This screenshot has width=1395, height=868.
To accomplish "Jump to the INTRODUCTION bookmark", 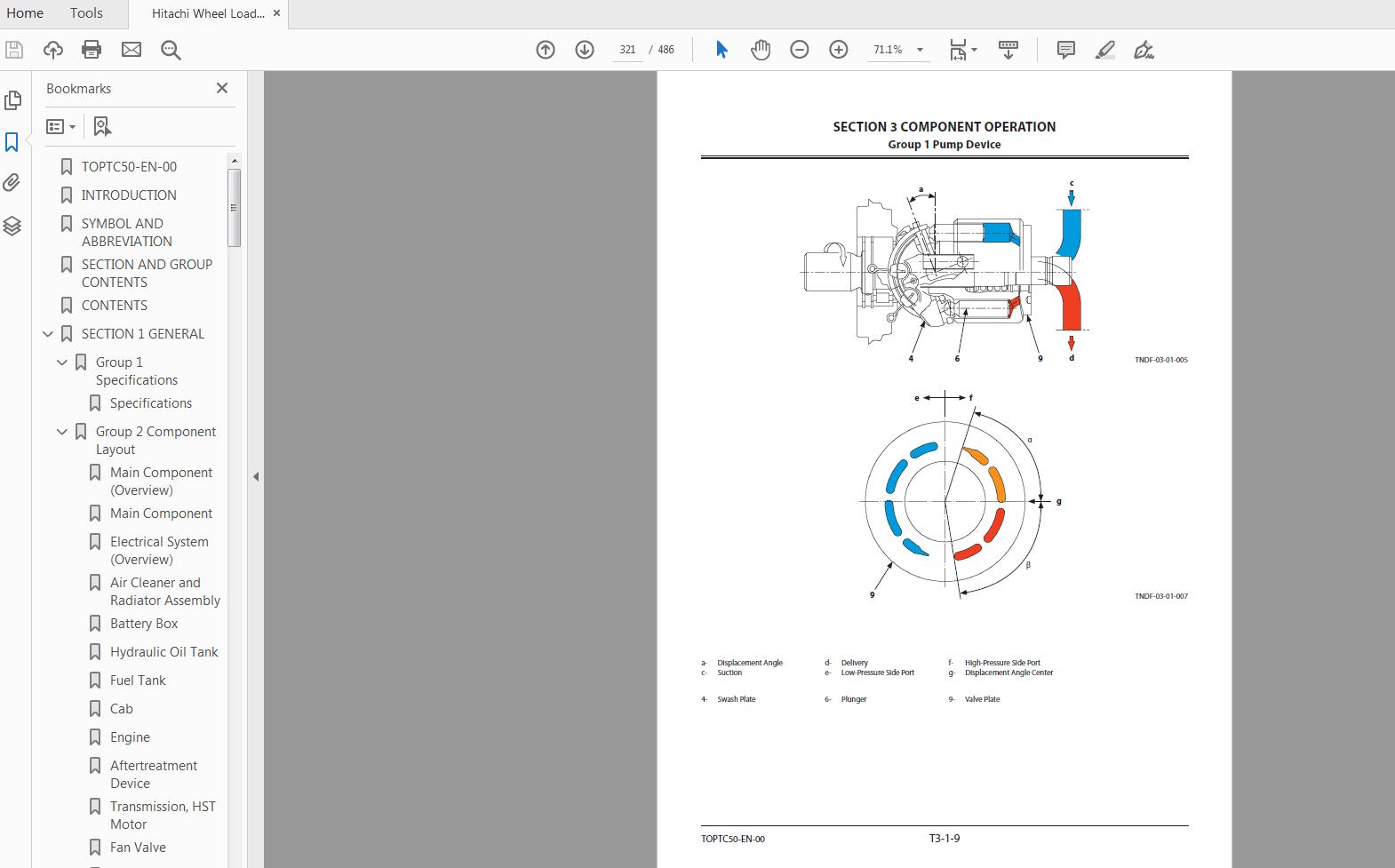I will 129,195.
